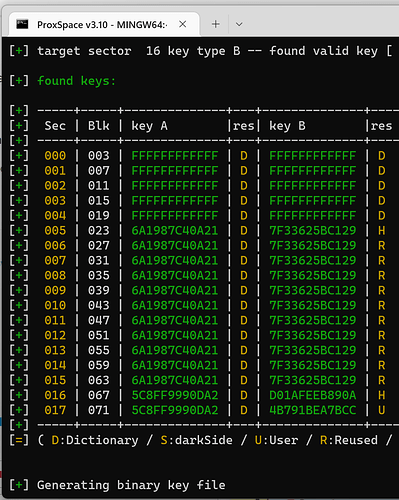Select the ProxSpace v3.10 - MINGW64 tab
The height and width of the screenshot is (500, 399).
[x=104, y=24]
